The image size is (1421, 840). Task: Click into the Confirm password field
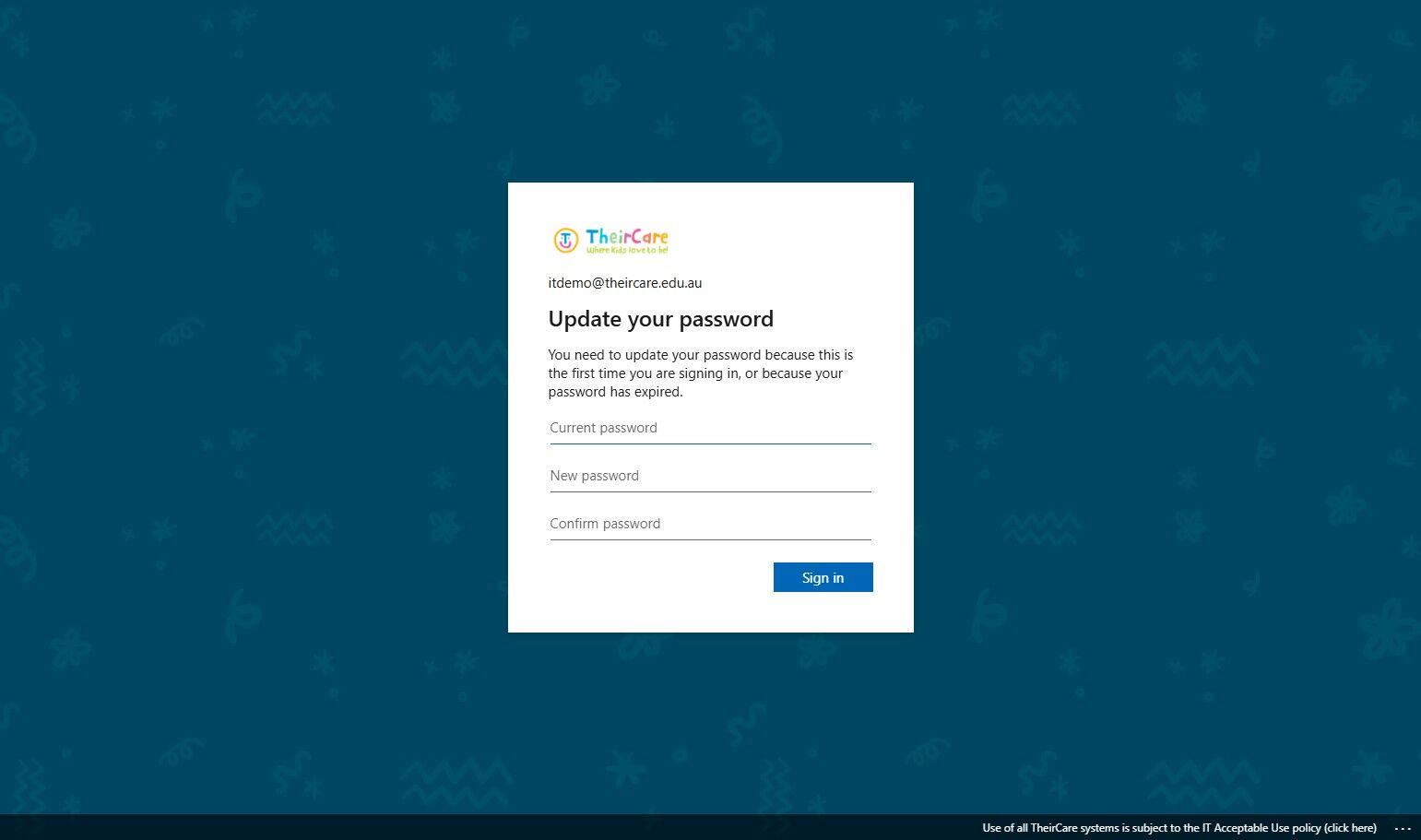(x=710, y=524)
